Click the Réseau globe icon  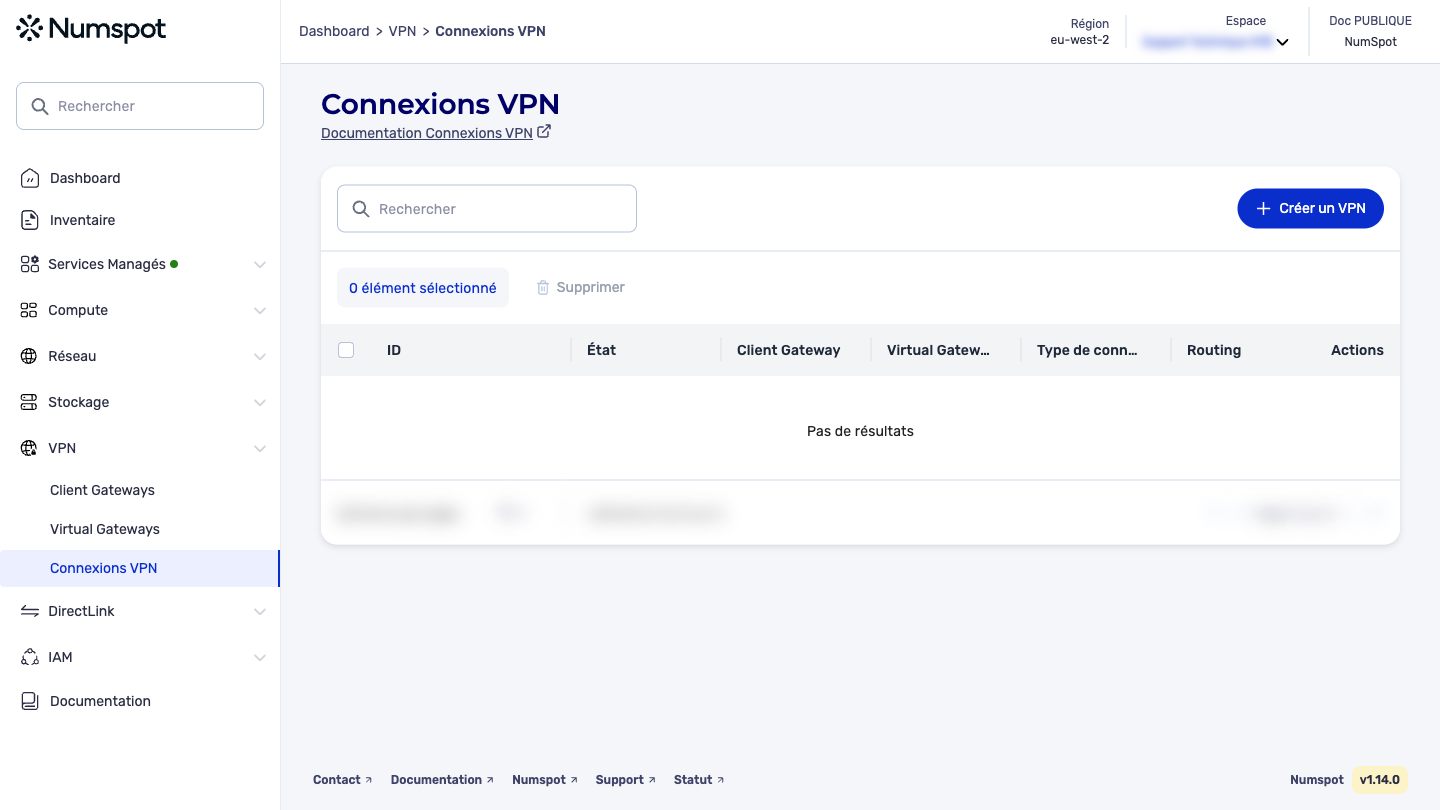tap(29, 356)
